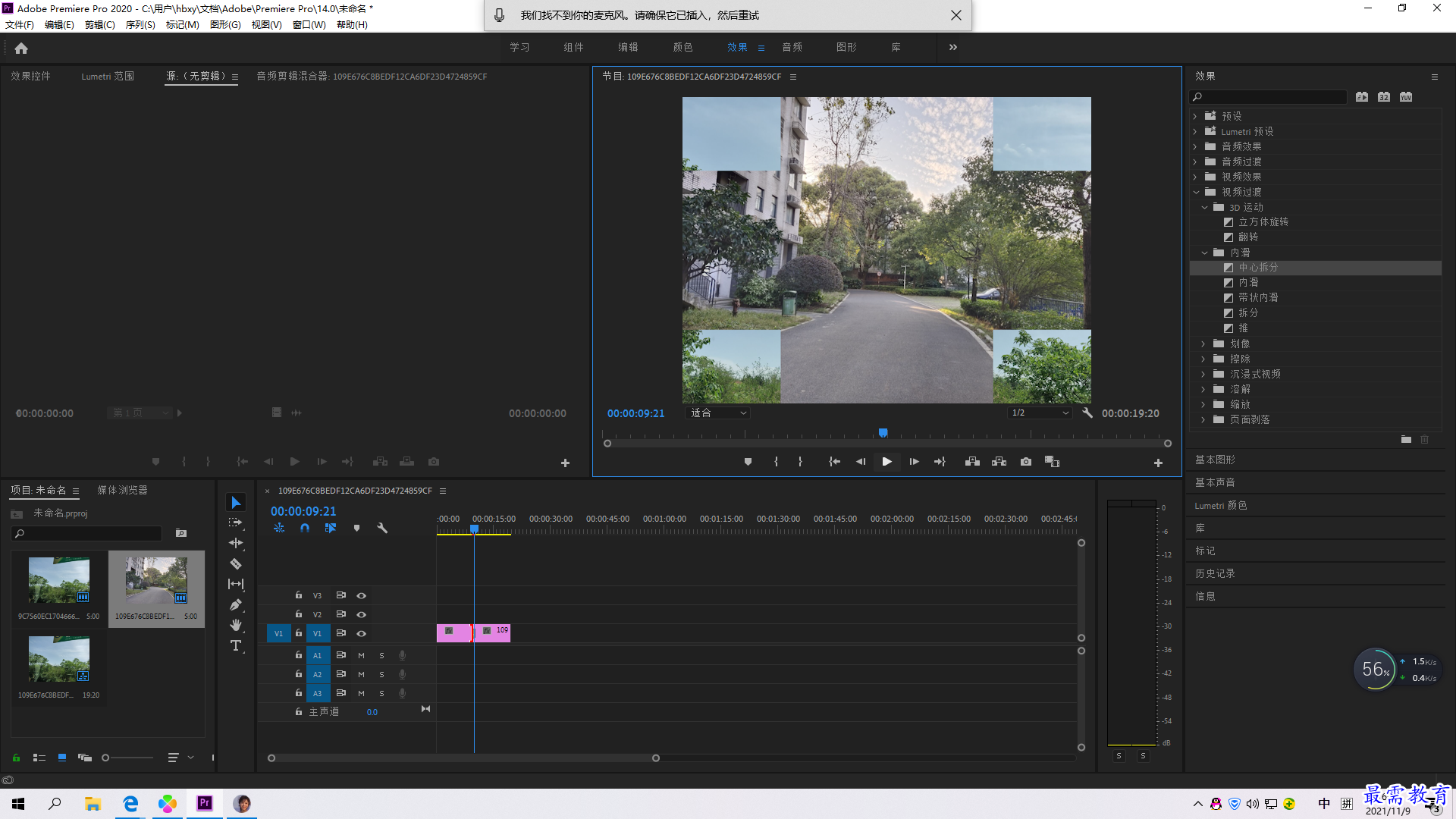The height and width of the screenshot is (819, 1456).
Task: Select the Type tool
Action: pos(236,645)
